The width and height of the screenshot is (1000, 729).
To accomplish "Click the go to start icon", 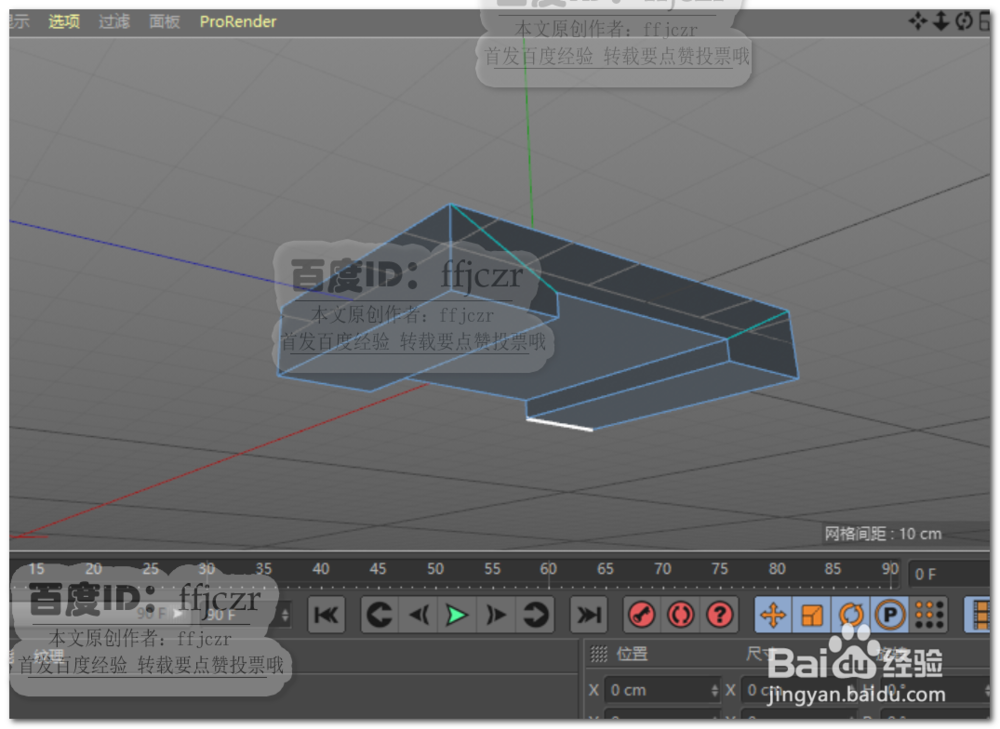I will 325,616.
